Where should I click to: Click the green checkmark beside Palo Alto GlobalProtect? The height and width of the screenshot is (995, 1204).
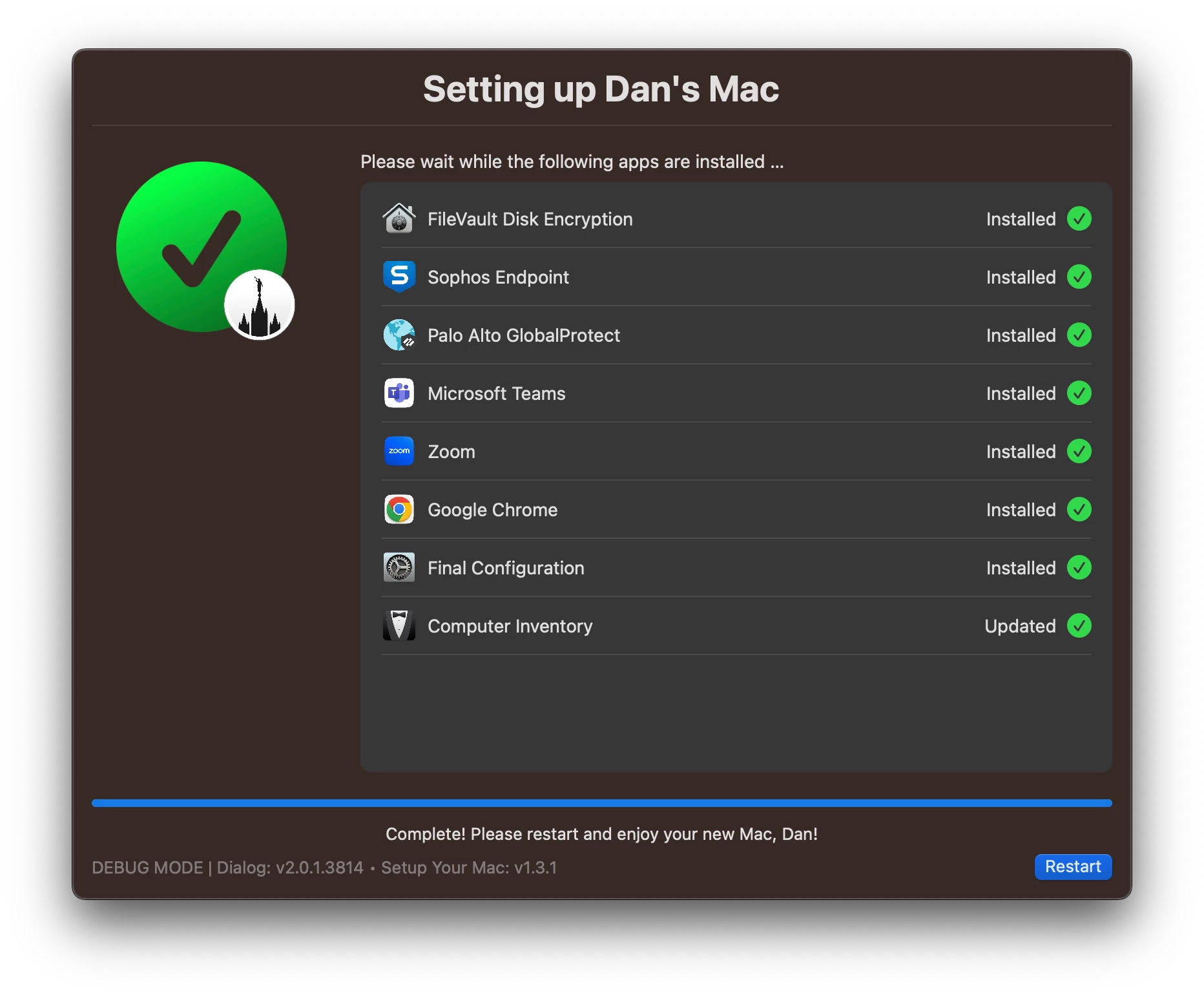tap(1079, 335)
